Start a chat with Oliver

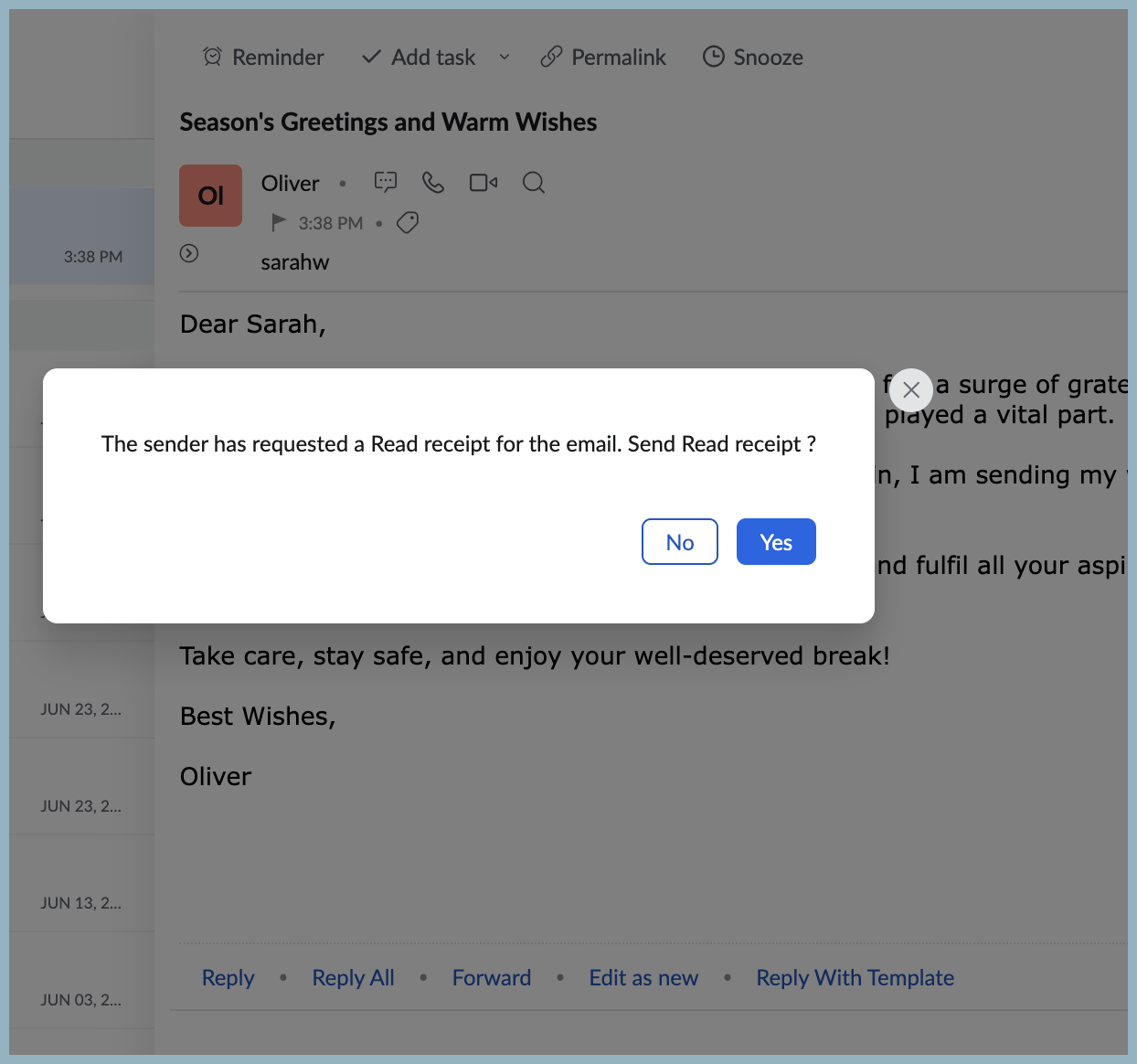pyautogui.click(x=386, y=182)
